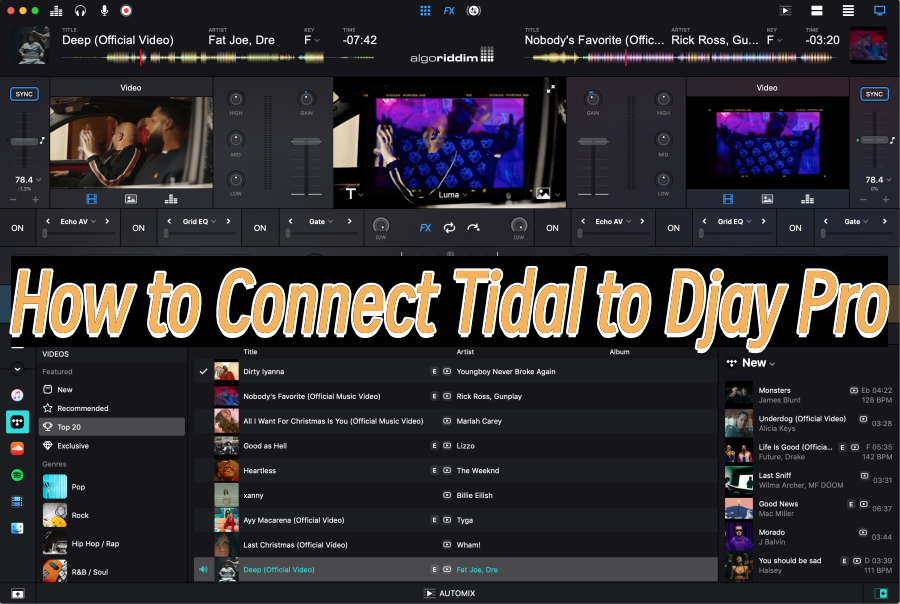This screenshot has width=900, height=604.
Task: Sort the track list by Artist column
Action: 465,352
